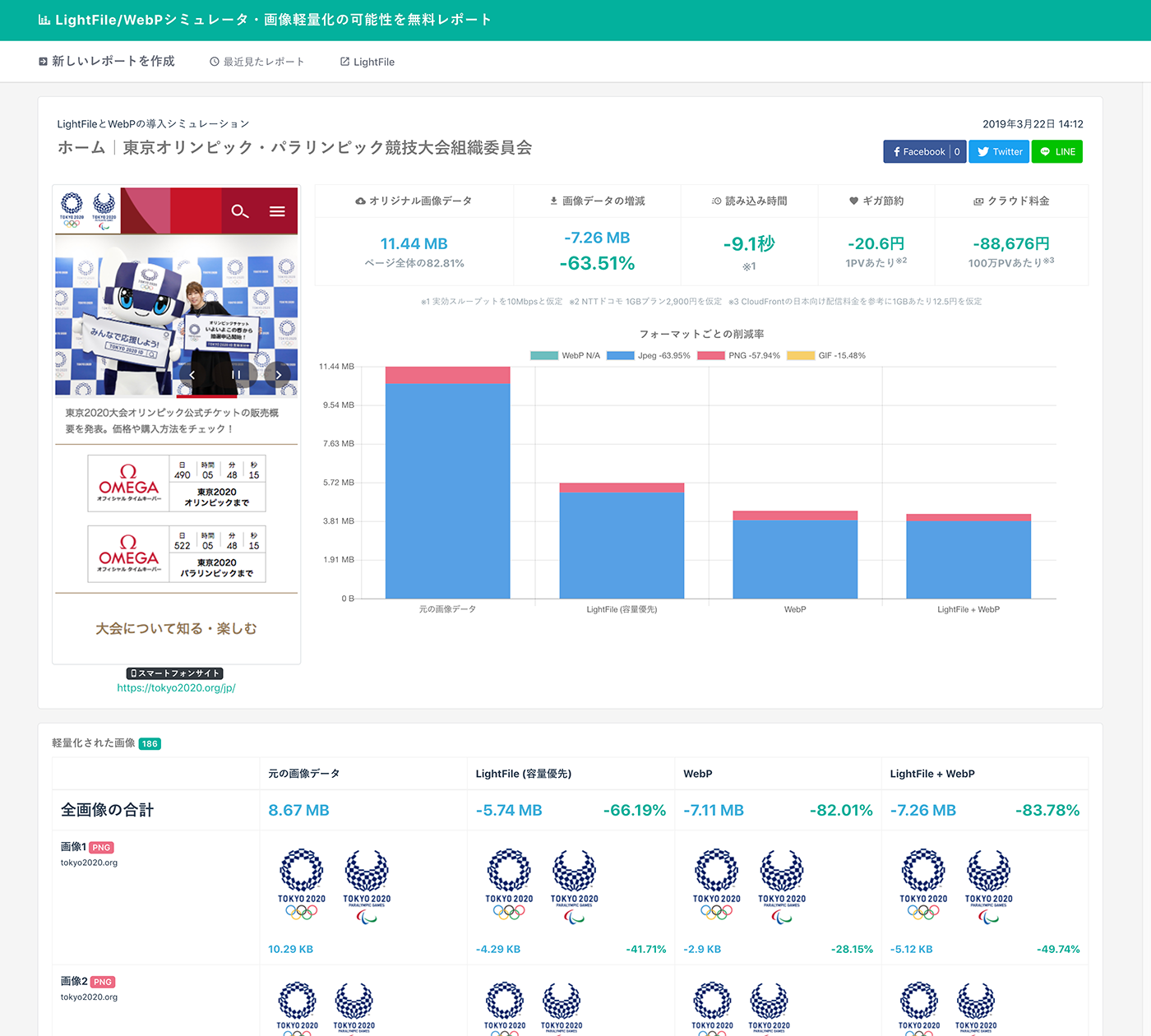Click the LightFile/WebP simulator header logo
This screenshot has height=1036, width=1151.
pos(265,20)
